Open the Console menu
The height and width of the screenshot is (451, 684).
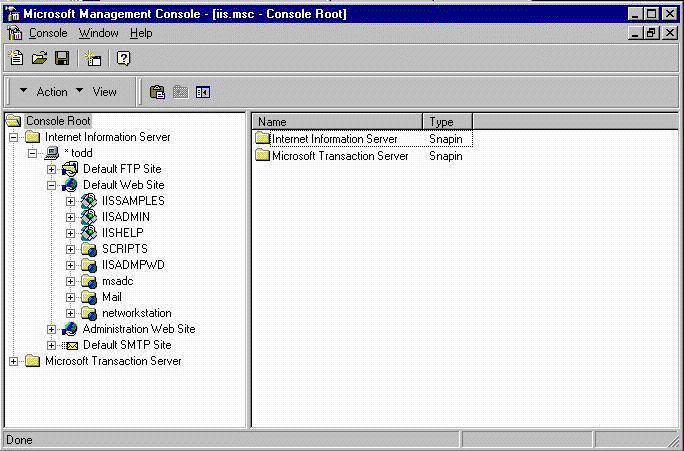coord(48,33)
